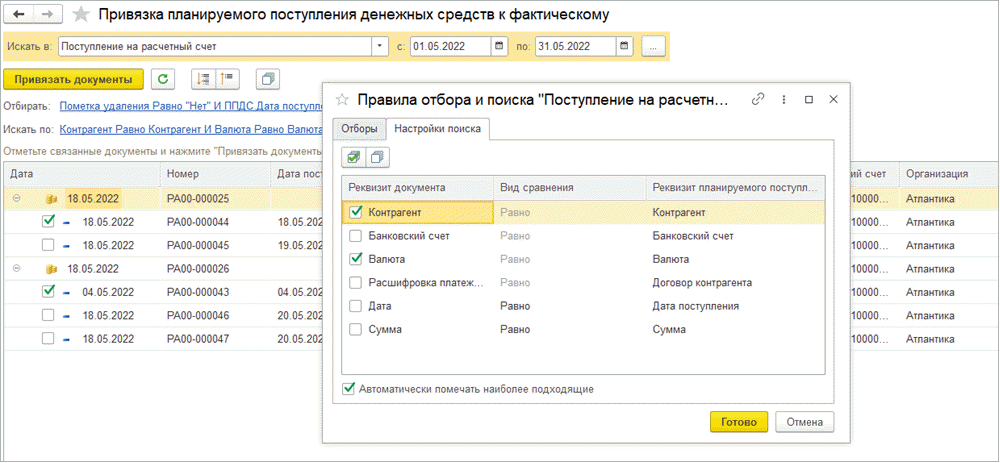Click the sort ascending list icon
1000x463 pixels.
pyautogui.click(x=203, y=79)
